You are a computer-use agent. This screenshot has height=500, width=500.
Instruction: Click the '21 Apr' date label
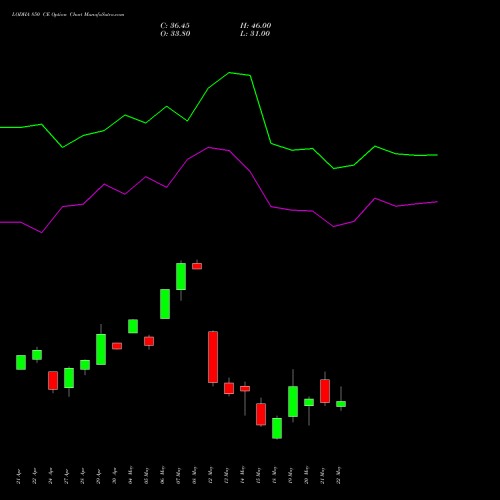[19, 476]
